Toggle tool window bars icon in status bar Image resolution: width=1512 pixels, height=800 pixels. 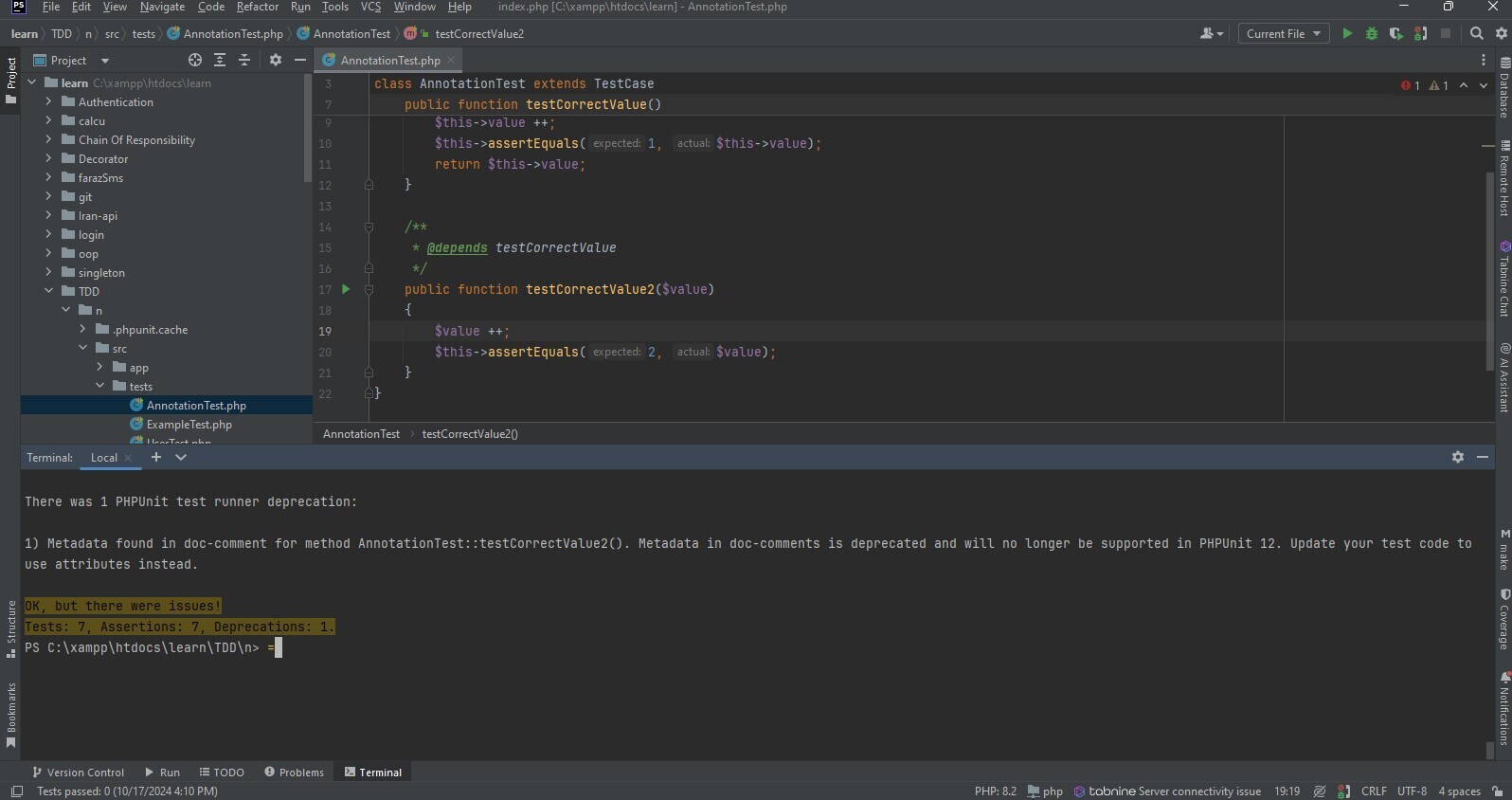16,791
